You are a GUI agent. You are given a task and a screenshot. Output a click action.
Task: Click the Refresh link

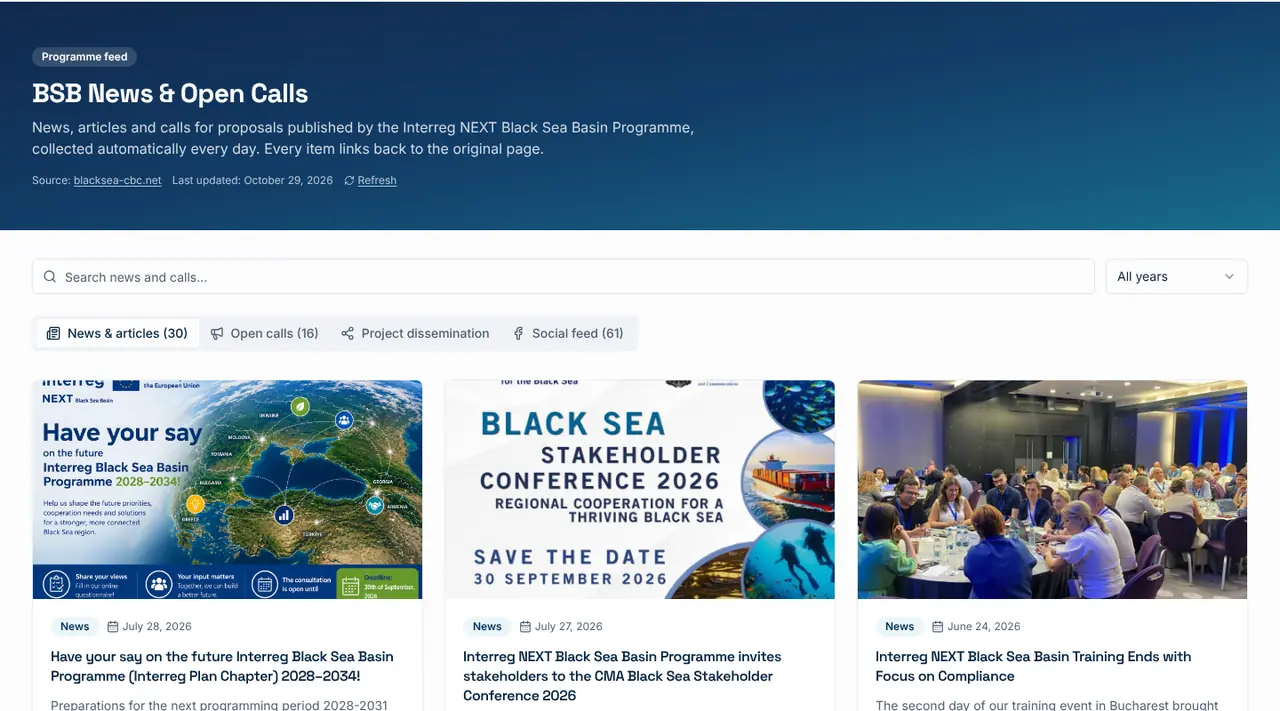pyautogui.click(x=377, y=181)
